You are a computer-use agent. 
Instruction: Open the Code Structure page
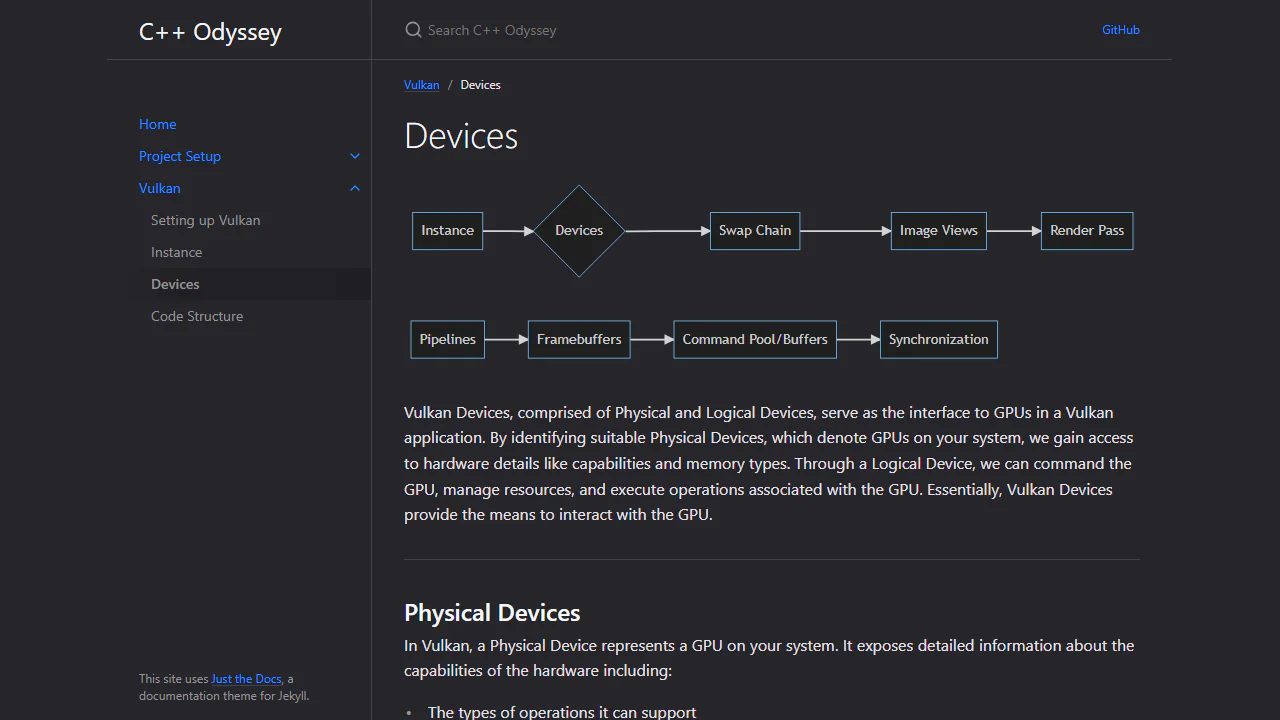coord(197,316)
